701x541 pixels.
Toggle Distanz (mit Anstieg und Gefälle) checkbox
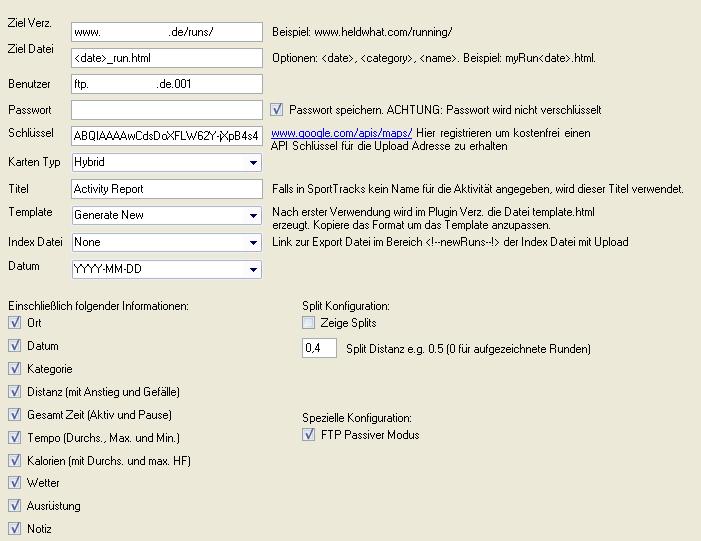click(15, 392)
